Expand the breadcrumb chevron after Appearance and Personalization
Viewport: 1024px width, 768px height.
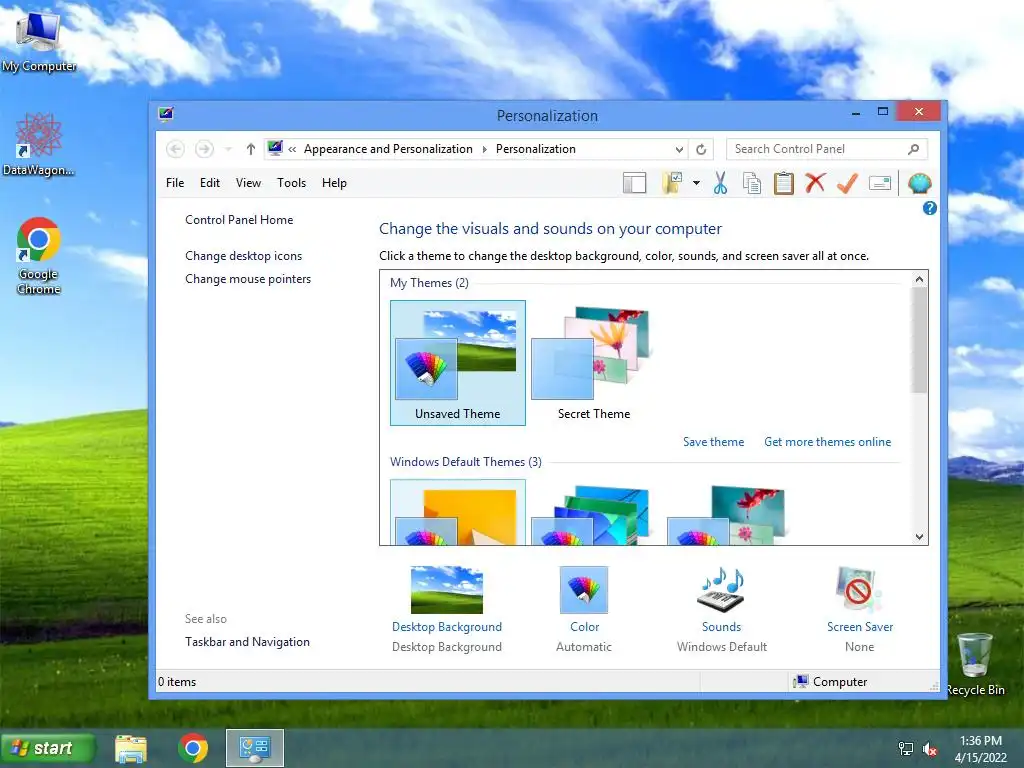485,150
